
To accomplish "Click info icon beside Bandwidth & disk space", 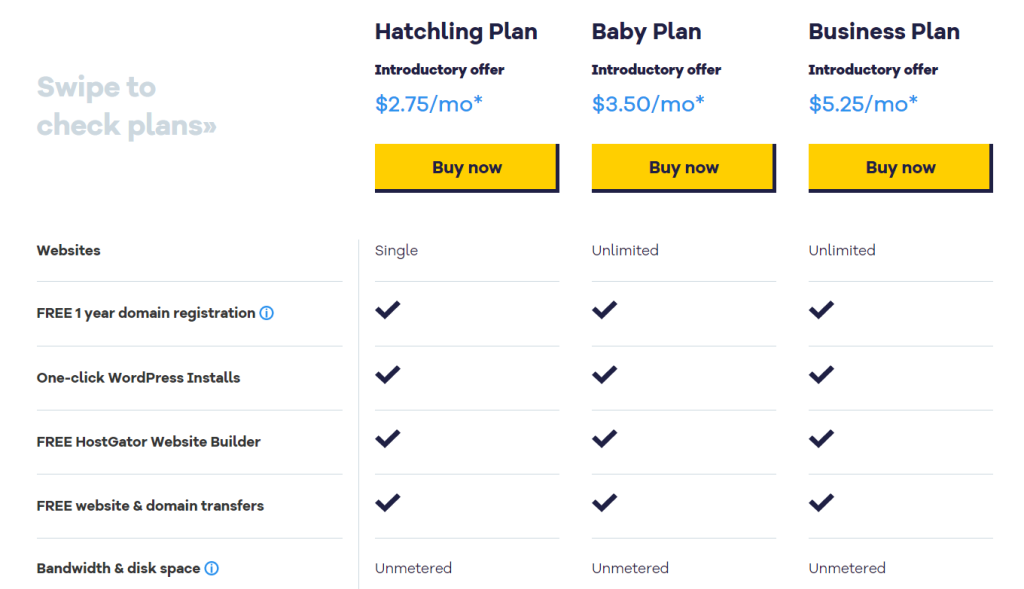I will (x=212, y=568).
